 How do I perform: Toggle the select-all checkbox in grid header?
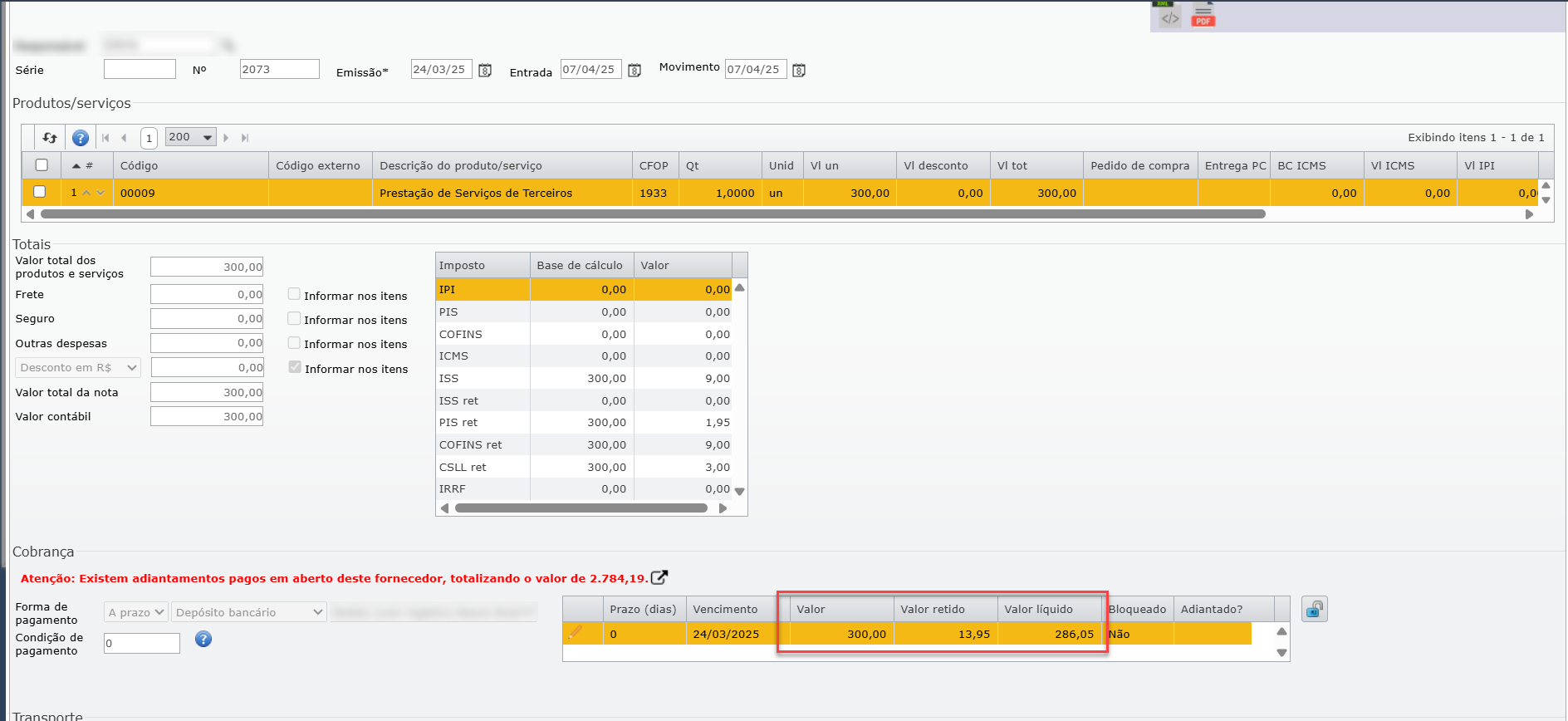[42, 165]
